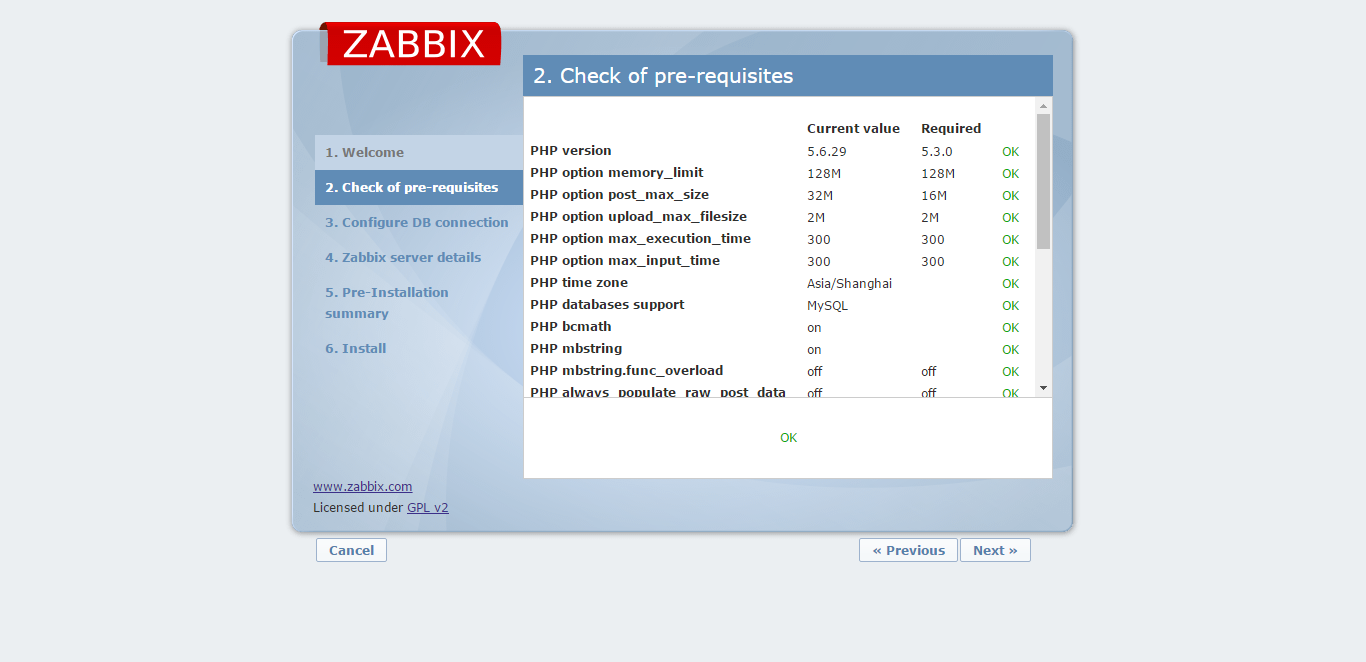Click the 'PHP option memory_limit' label
The height and width of the screenshot is (662, 1366).
[x=617, y=172]
